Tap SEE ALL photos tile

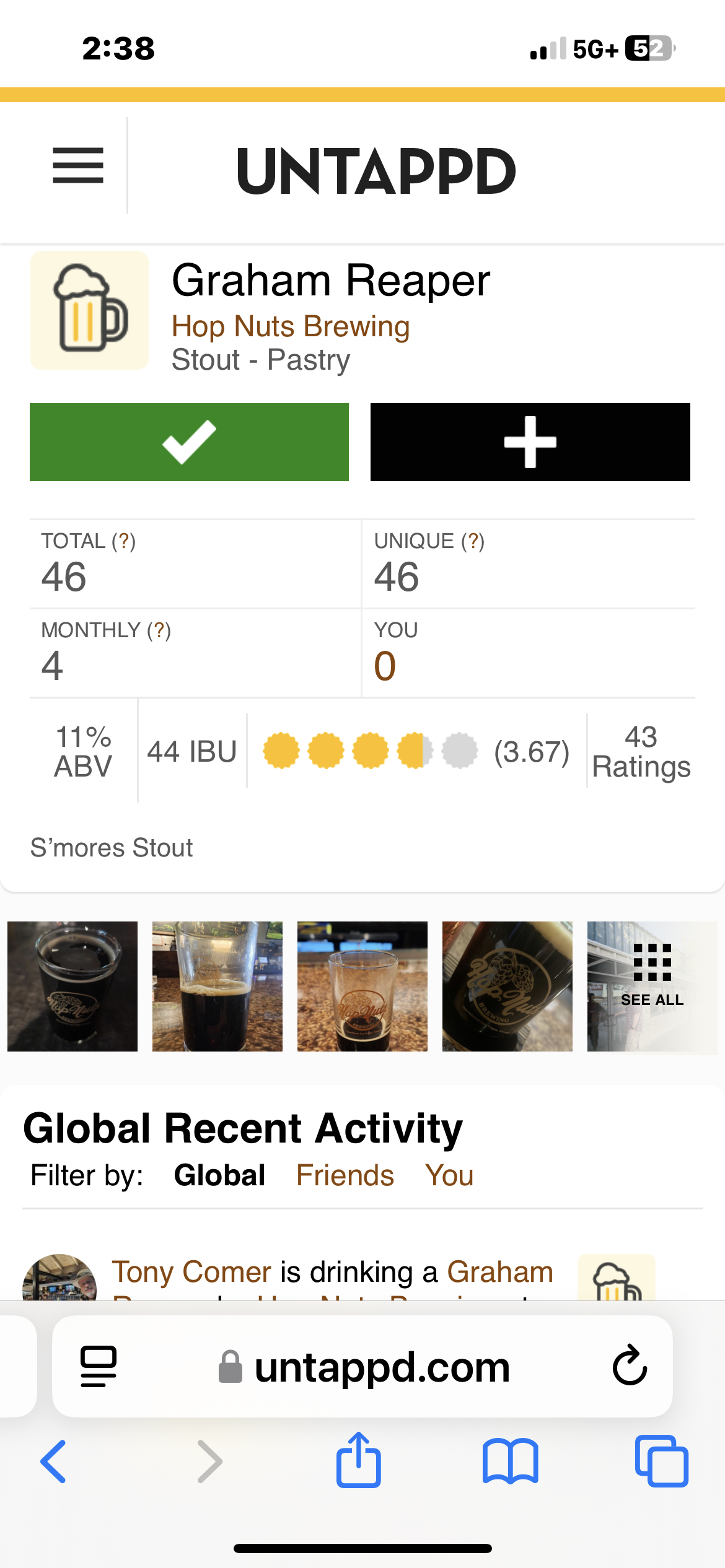[652, 987]
